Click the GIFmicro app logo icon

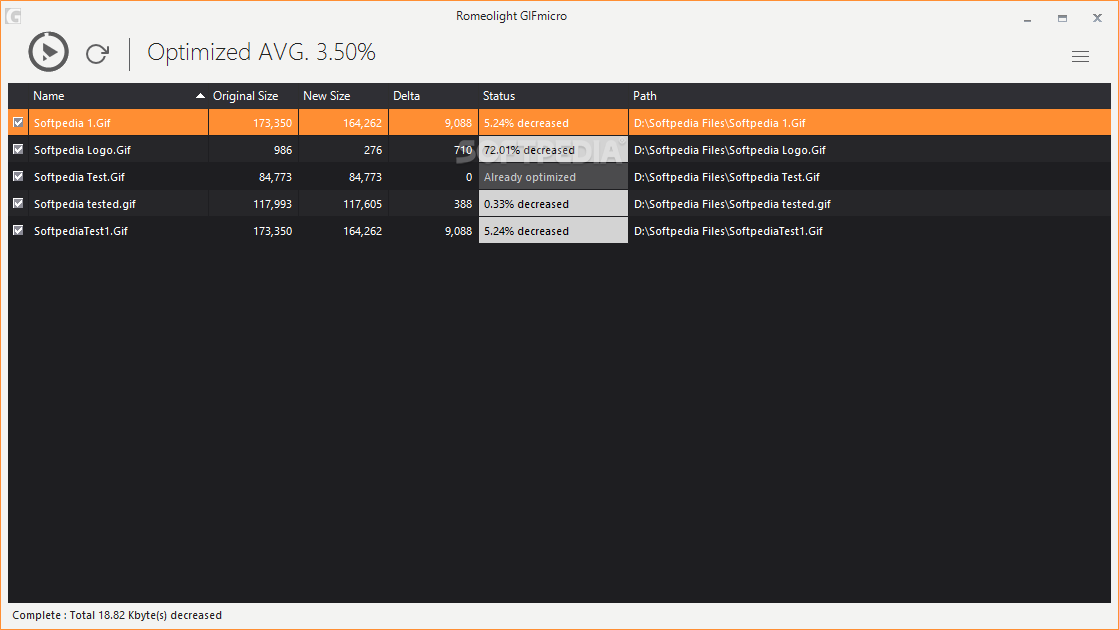pyautogui.click(x=13, y=16)
